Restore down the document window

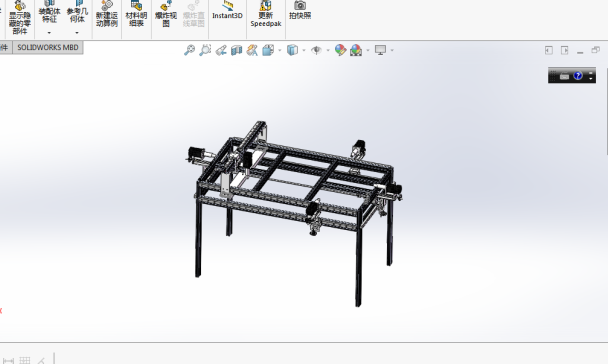(x=596, y=50)
